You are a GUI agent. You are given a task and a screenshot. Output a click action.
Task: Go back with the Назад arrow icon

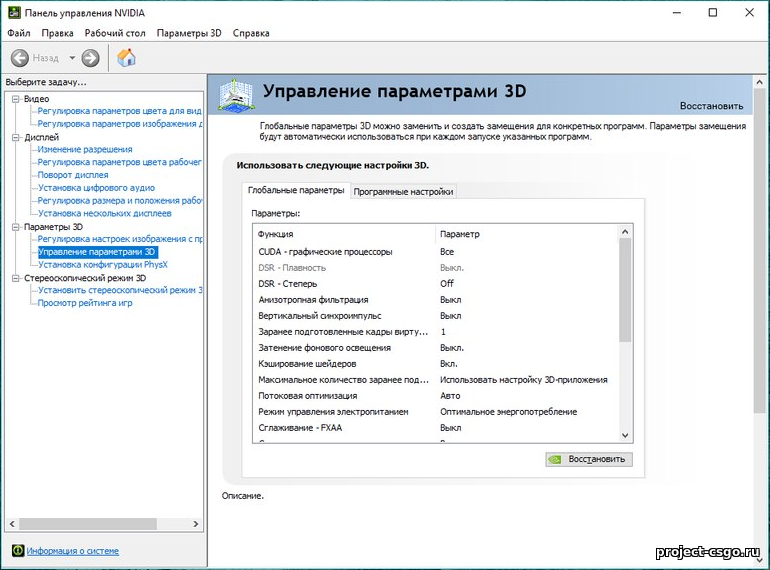[x=20, y=58]
